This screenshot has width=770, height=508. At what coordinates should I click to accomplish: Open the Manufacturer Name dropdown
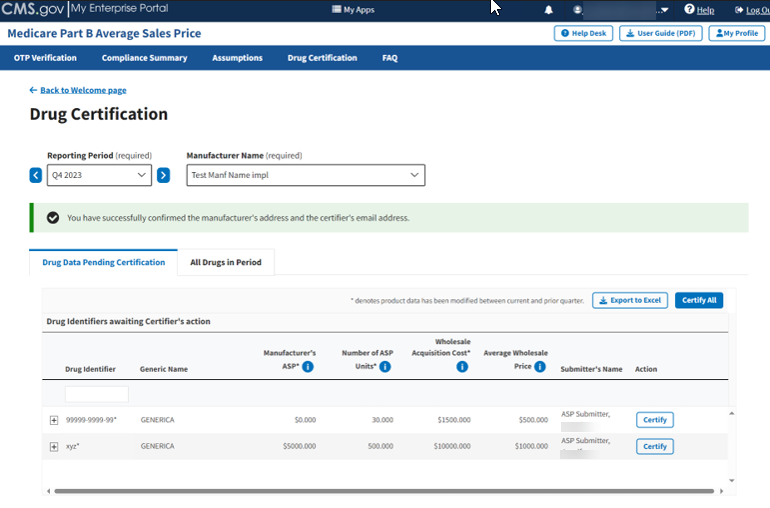[x=305, y=175]
